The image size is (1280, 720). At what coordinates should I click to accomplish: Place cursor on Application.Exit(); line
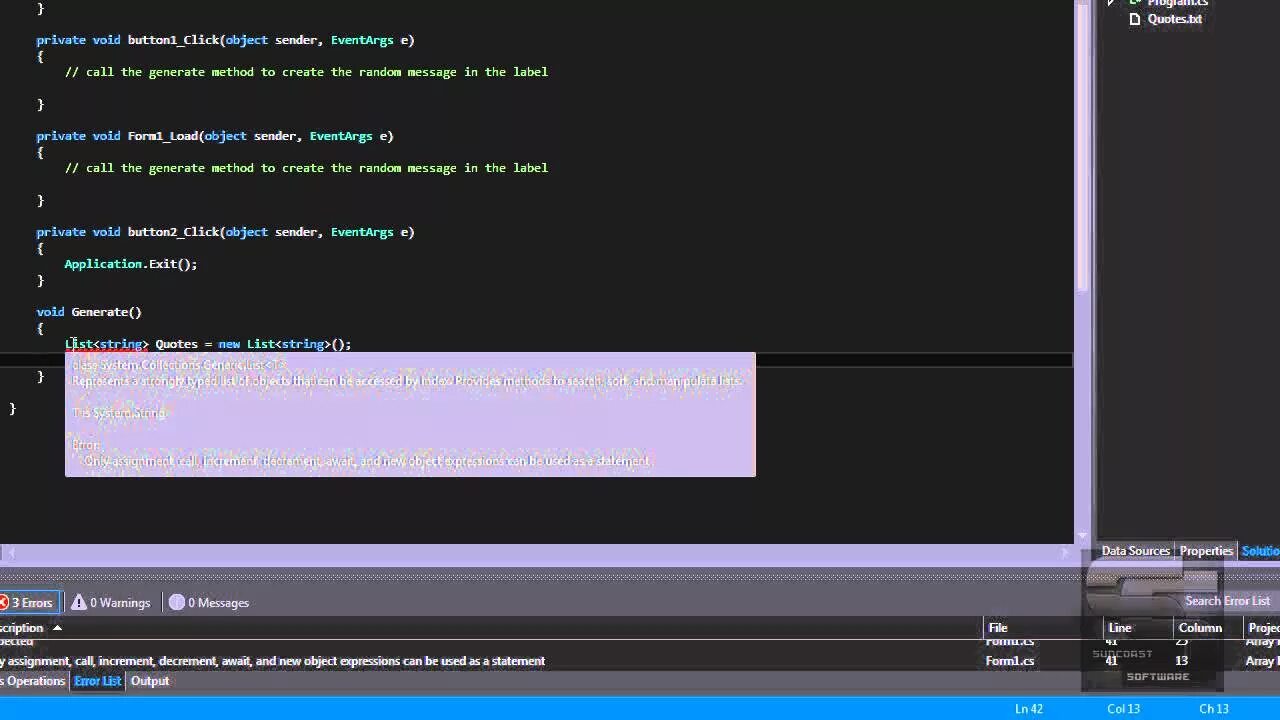coord(131,264)
